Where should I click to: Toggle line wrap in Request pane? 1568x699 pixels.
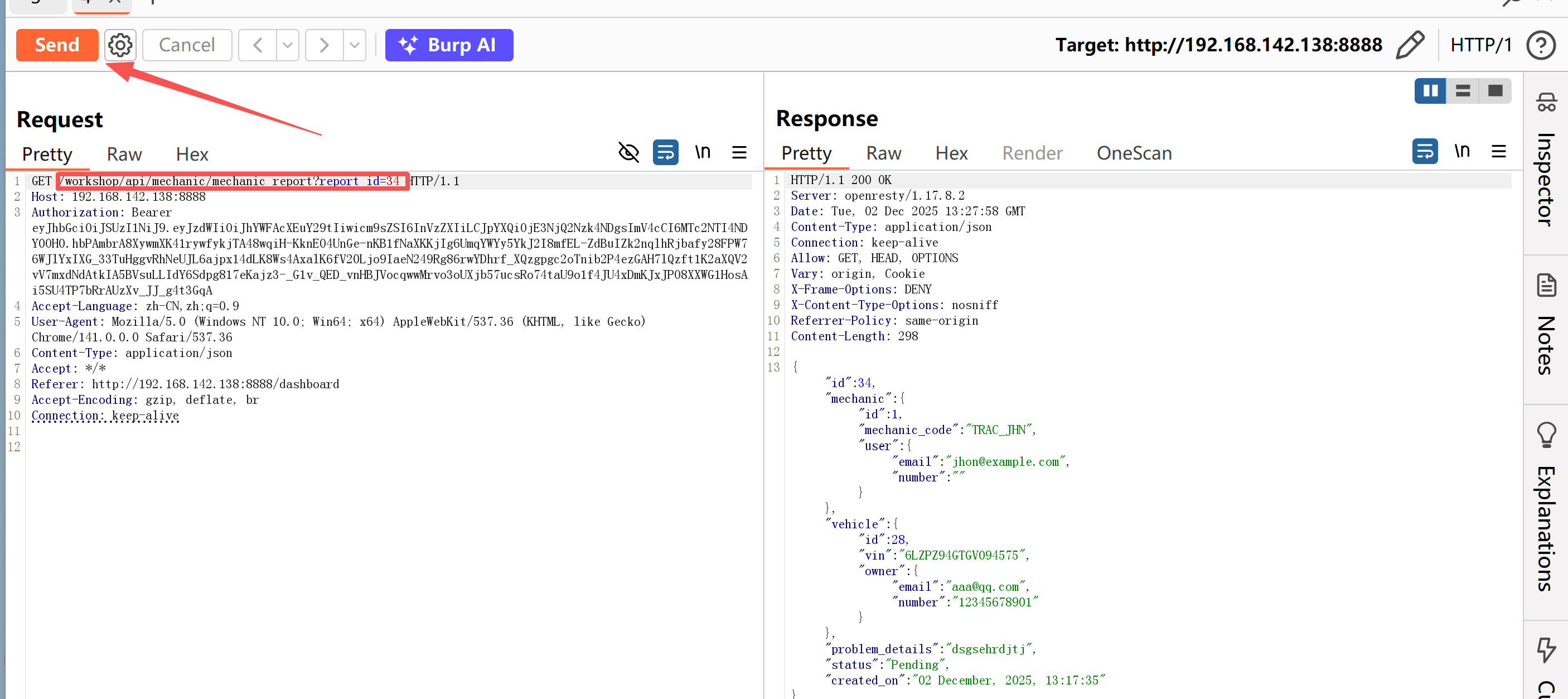pos(665,152)
